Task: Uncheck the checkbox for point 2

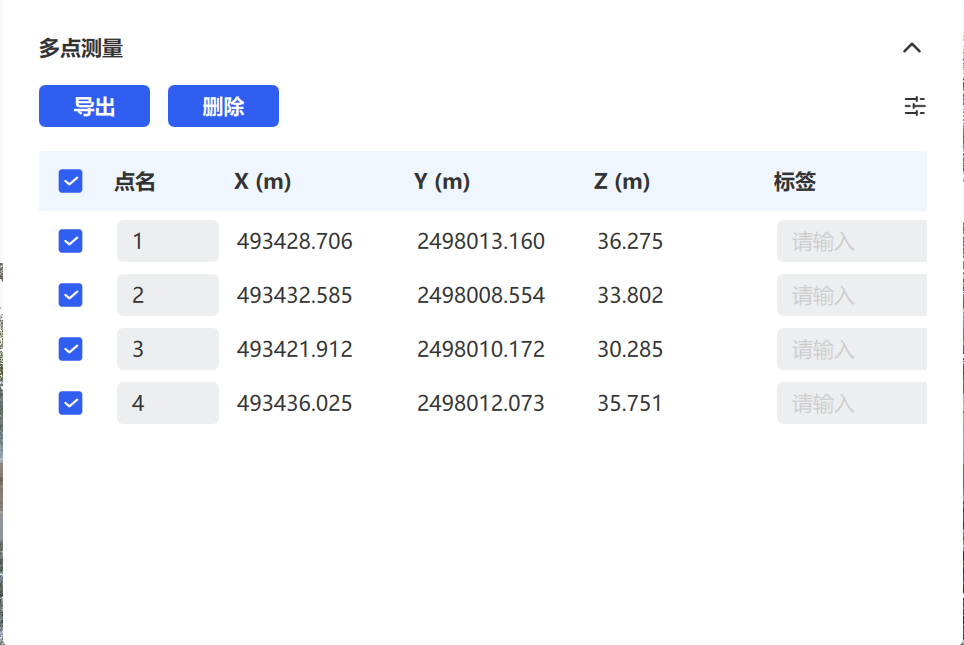Action: 71,295
